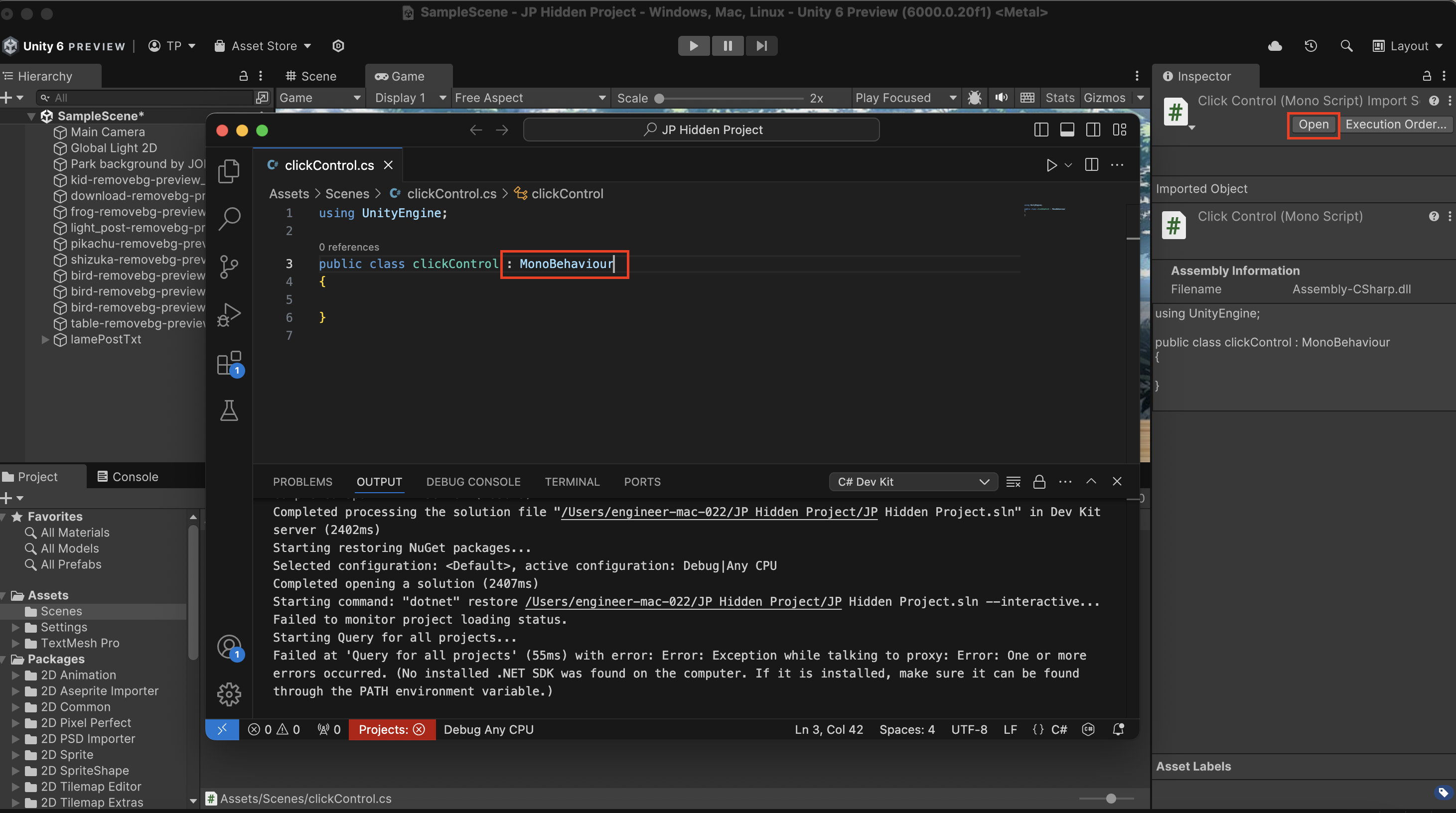Go back in VS Code navigation
Image resolution: width=1456 pixels, height=813 pixels.
[476, 130]
